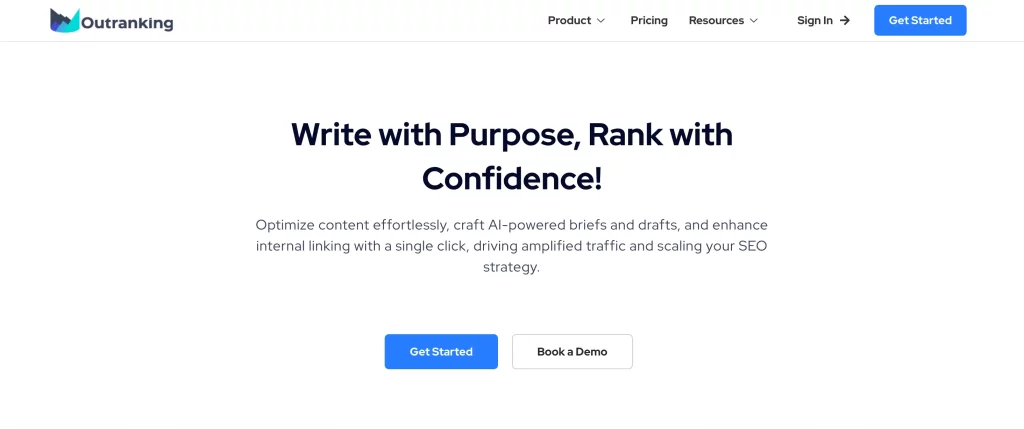Click the word "strategy." ending the description
The height and width of the screenshot is (429, 1024).
(x=511, y=268)
